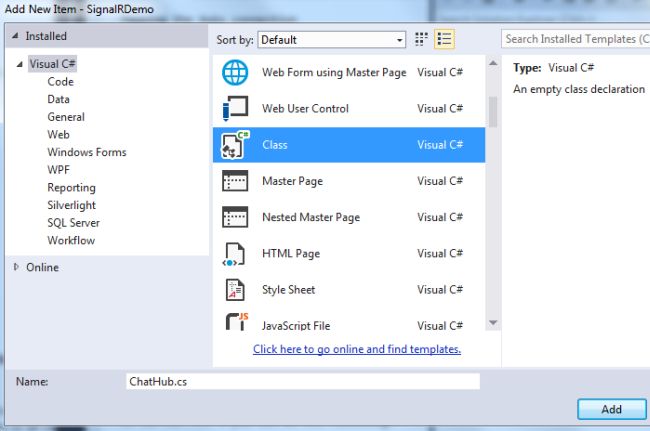Click the JavaScript File template icon

[x=237, y=322]
